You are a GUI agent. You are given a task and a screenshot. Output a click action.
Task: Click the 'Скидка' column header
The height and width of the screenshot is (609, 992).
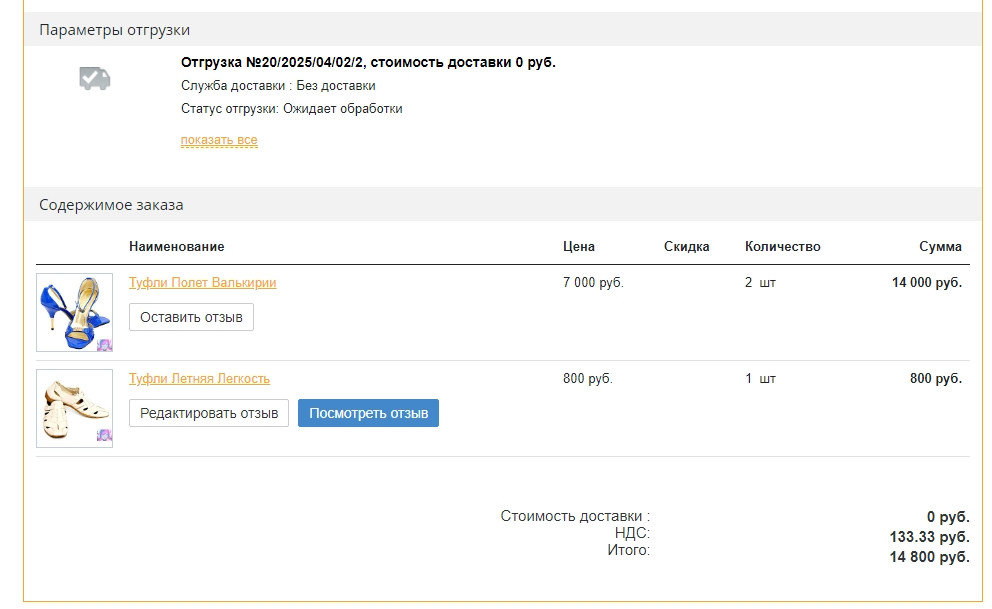tap(686, 247)
